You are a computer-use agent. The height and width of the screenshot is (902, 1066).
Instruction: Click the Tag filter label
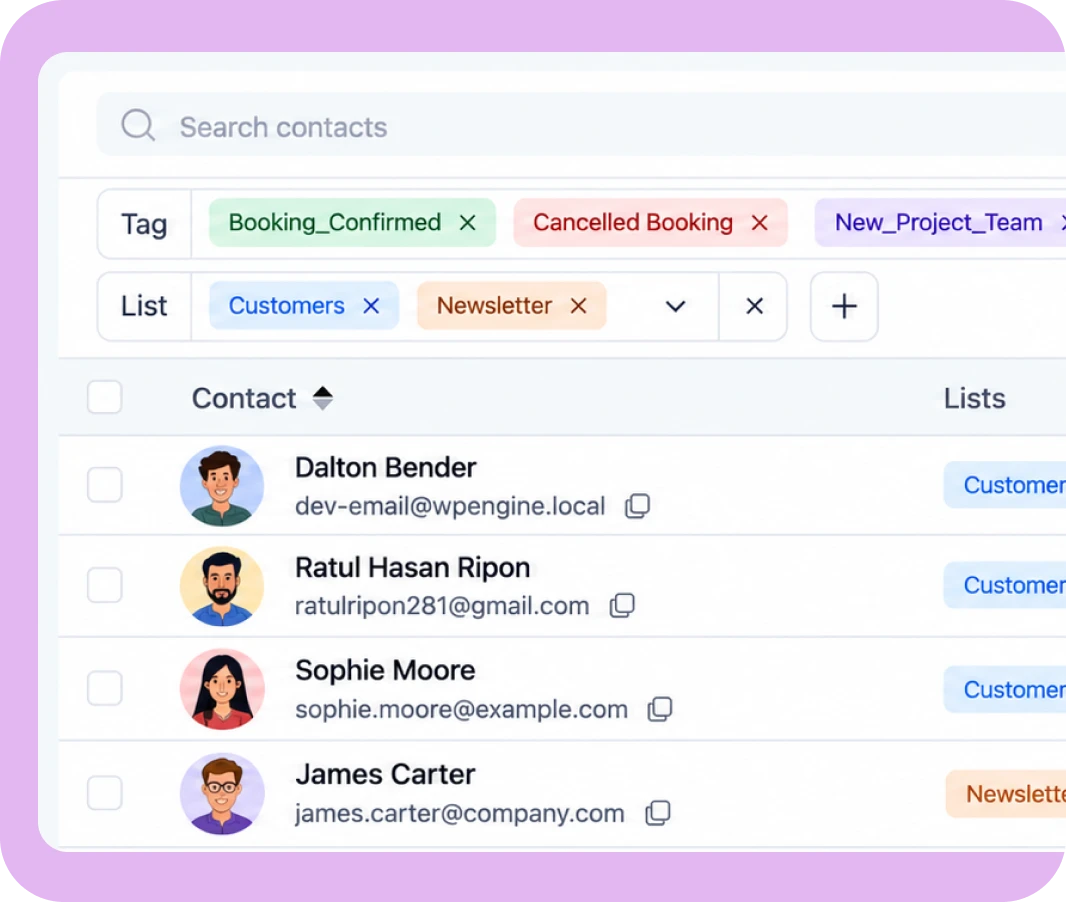click(x=144, y=224)
